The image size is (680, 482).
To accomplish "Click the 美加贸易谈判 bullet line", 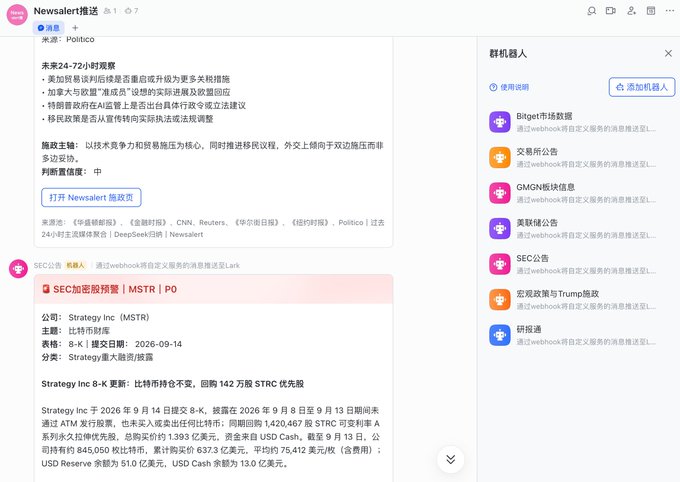I will click(x=136, y=79).
